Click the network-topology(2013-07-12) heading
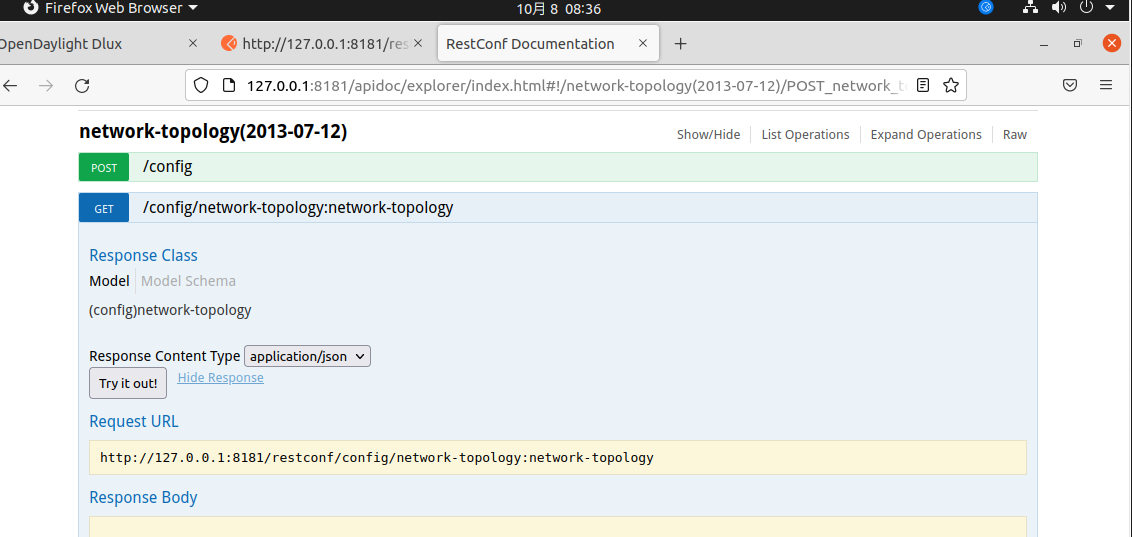 [x=213, y=132]
